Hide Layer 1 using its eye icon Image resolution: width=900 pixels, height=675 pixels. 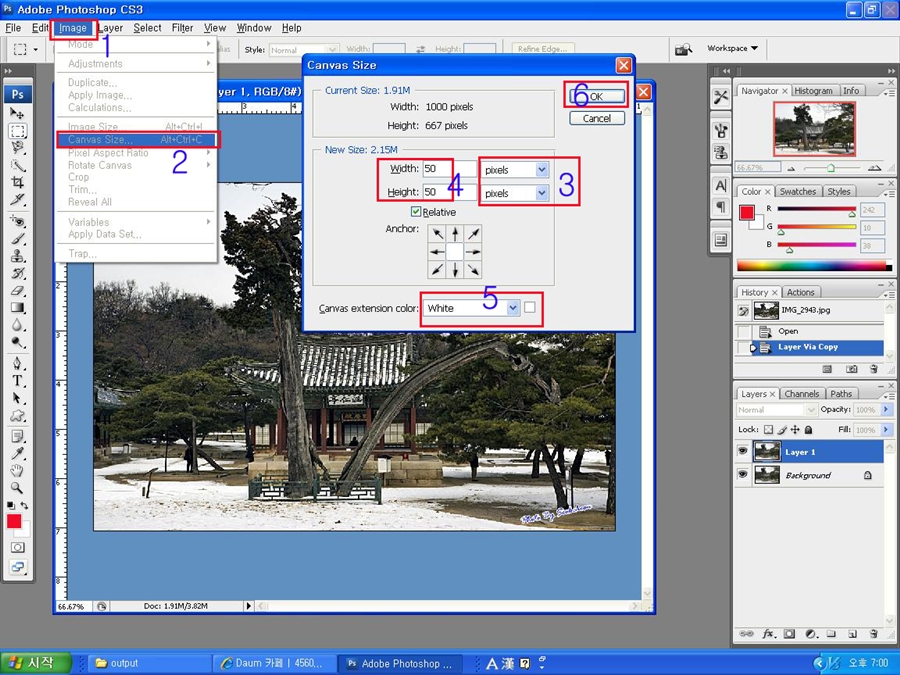[x=743, y=451]
